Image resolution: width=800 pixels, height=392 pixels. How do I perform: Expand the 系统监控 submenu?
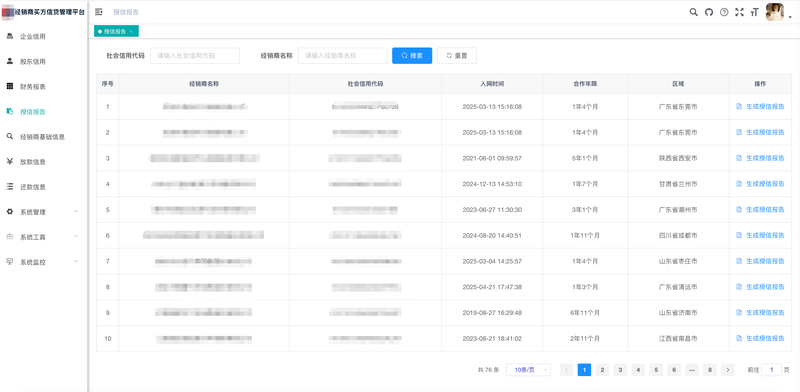pos(44,262)
